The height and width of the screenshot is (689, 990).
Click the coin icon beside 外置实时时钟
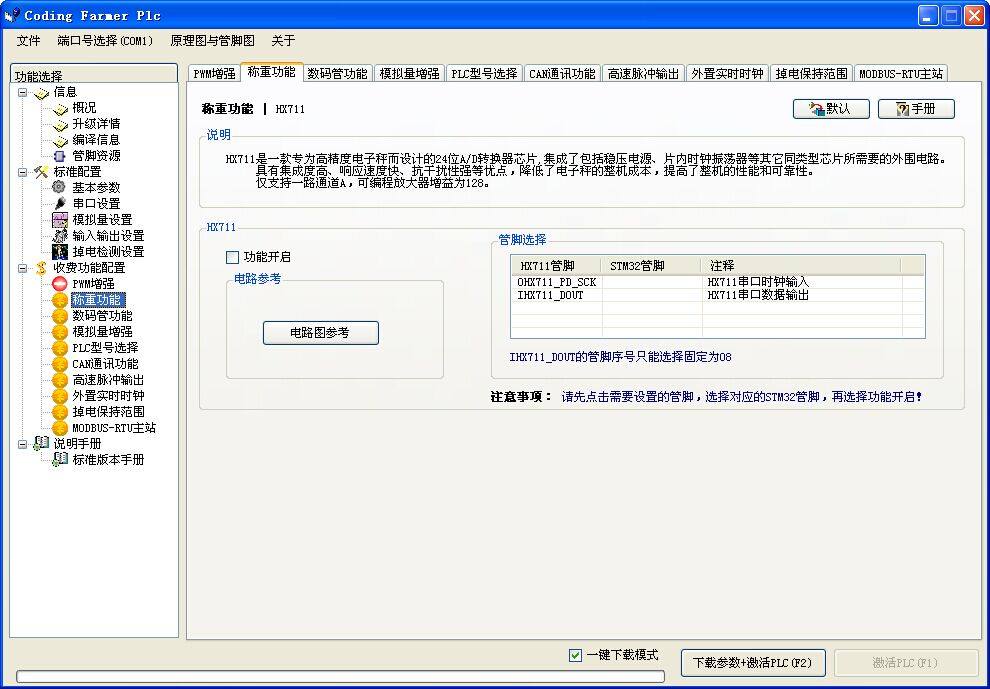[60, 396]
